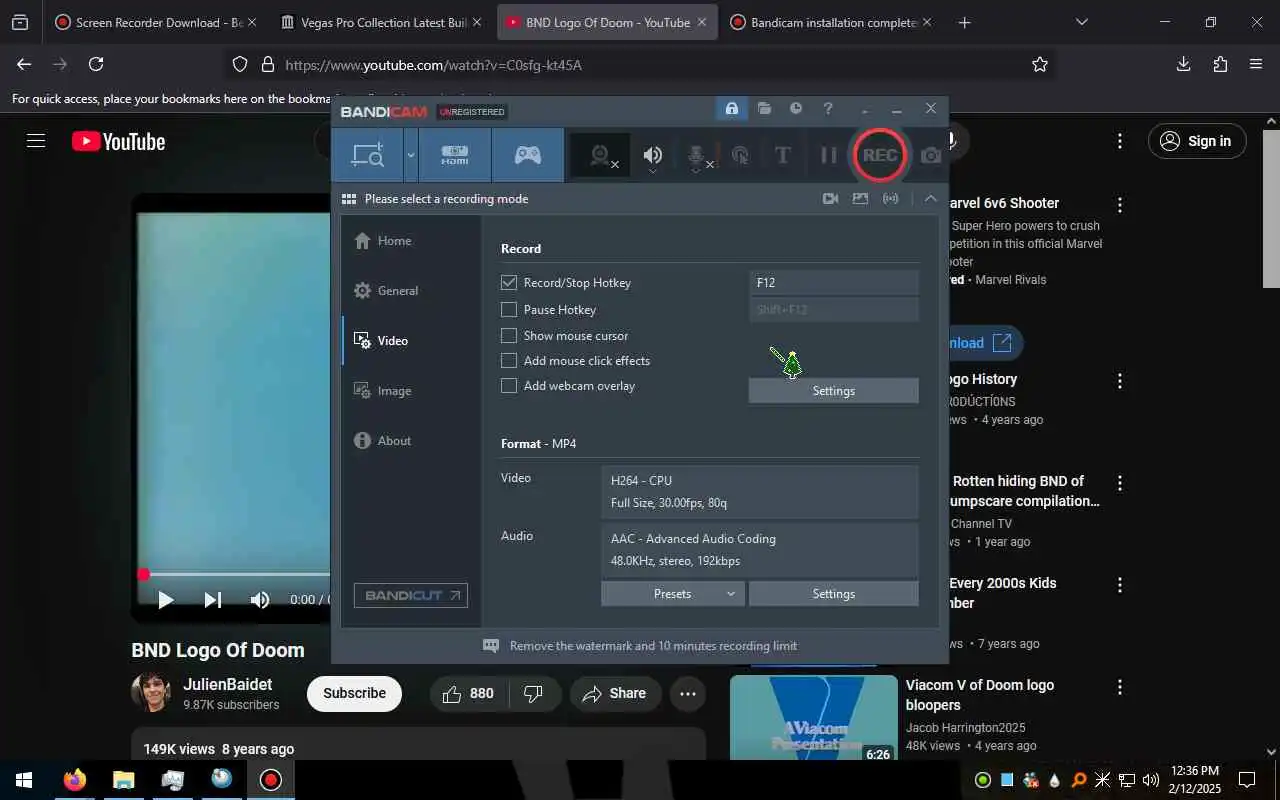Viewport: 1280px width, 800px height.
Task: Bookmark this page with the star icon
Action: (x=1040, y=64)
